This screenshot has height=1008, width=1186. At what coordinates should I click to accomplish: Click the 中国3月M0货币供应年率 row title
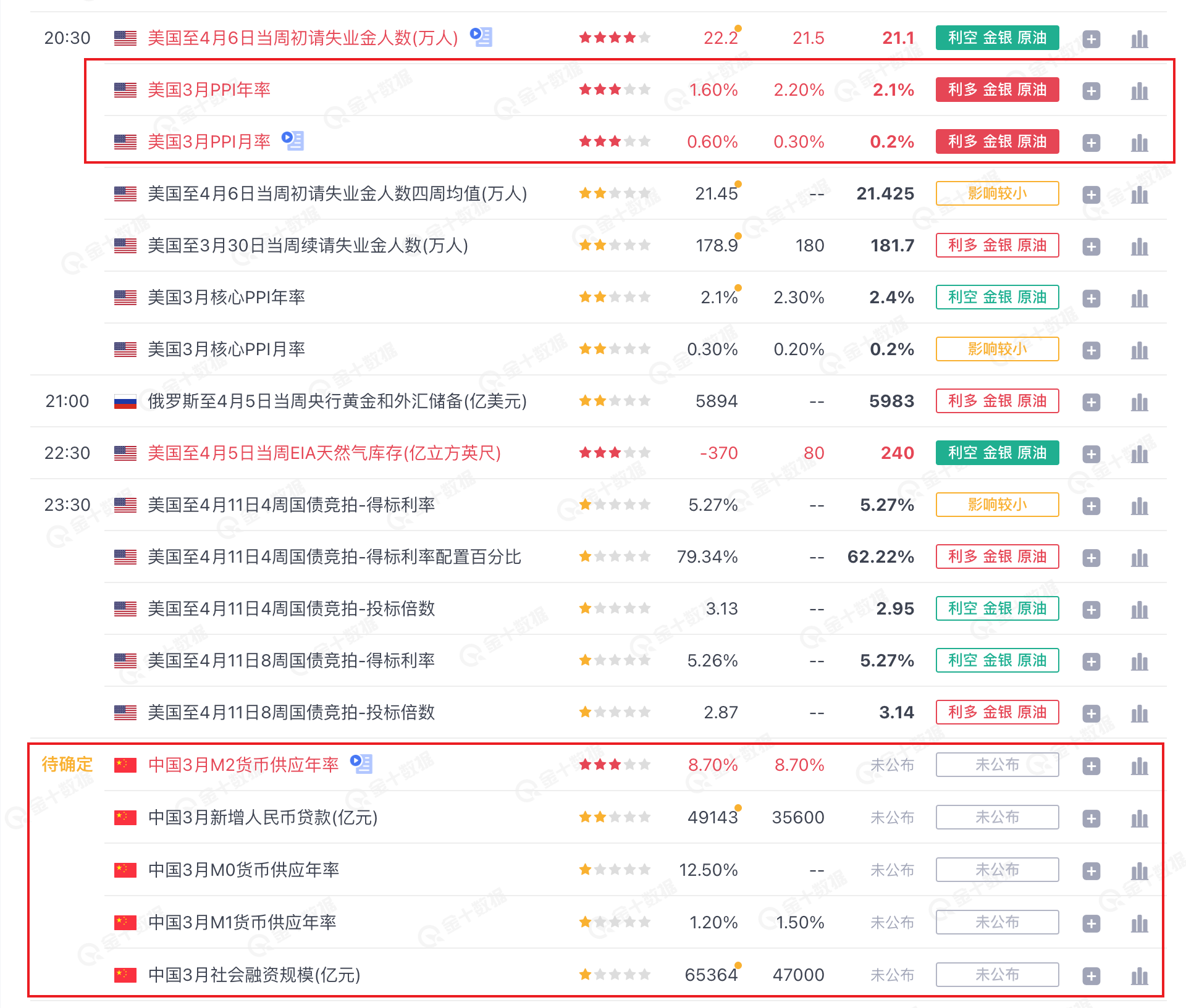click(x=243, y=870)
